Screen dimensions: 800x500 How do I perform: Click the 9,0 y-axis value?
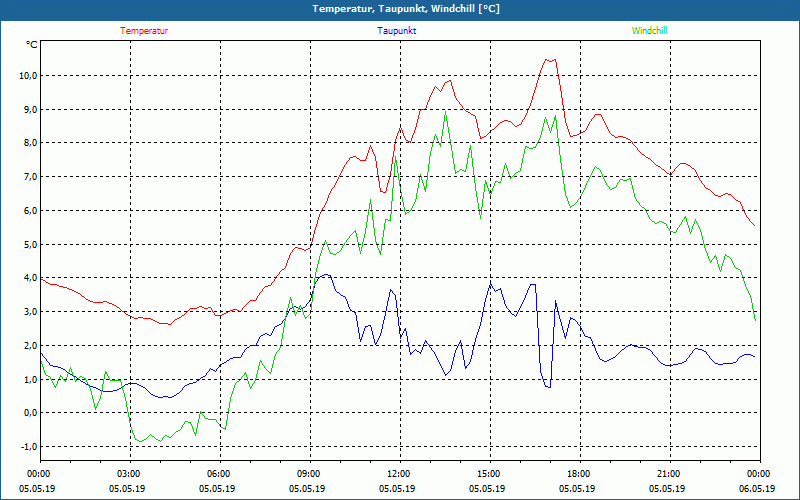click(30, 109)
